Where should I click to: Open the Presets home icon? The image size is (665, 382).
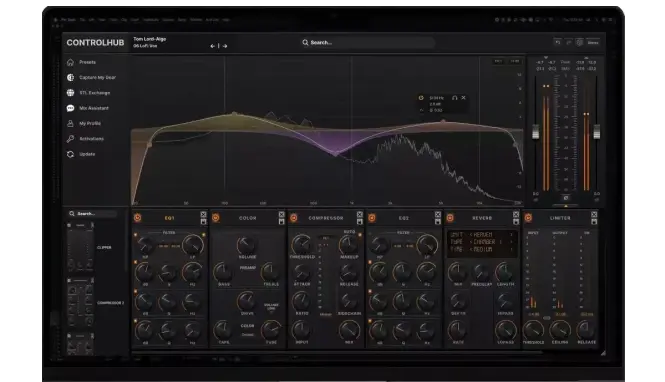[x=70, y=62]
